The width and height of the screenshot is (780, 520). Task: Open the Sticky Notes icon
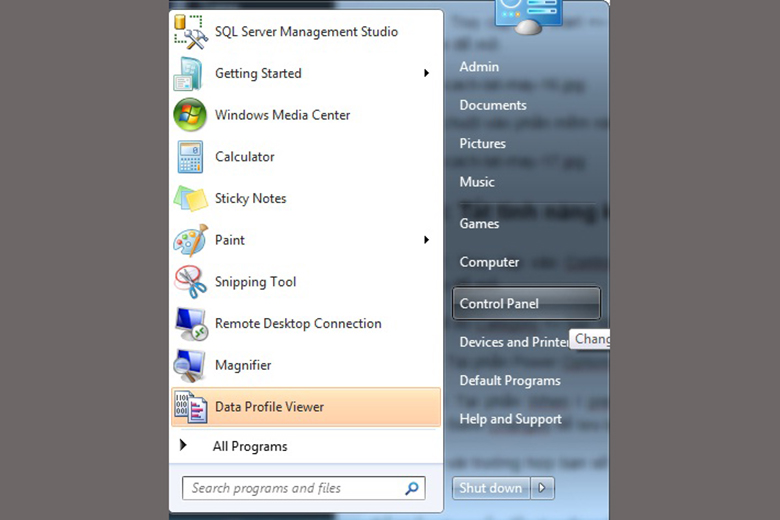(x=190, y=199)
